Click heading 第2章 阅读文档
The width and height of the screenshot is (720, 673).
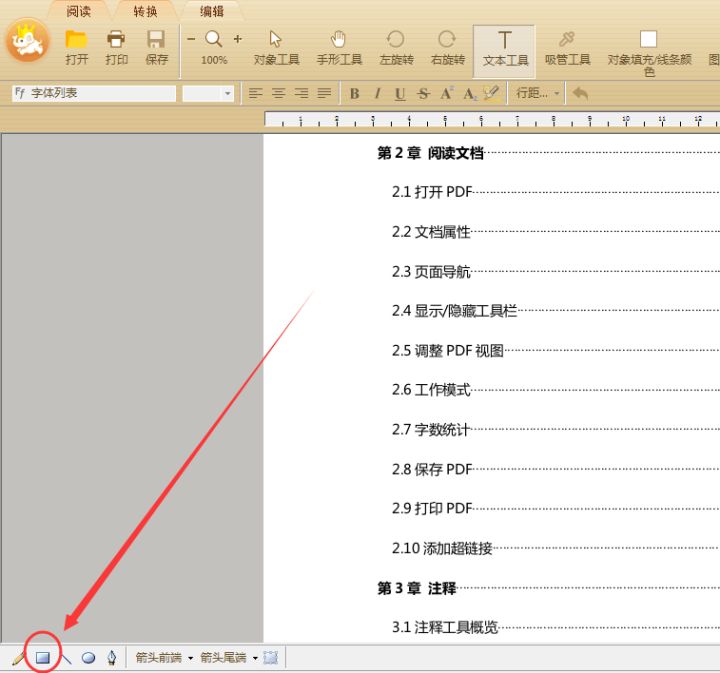click(x=430, y=153)
